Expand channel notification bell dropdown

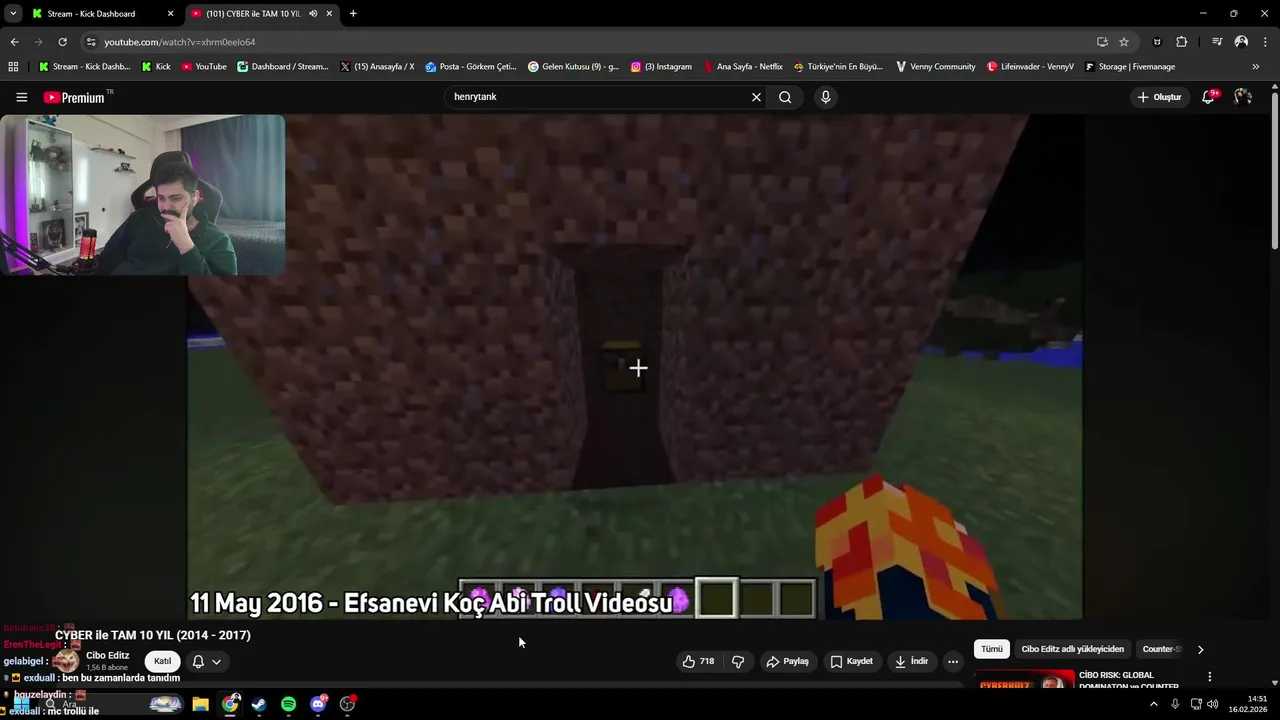(x=206, y=661)
